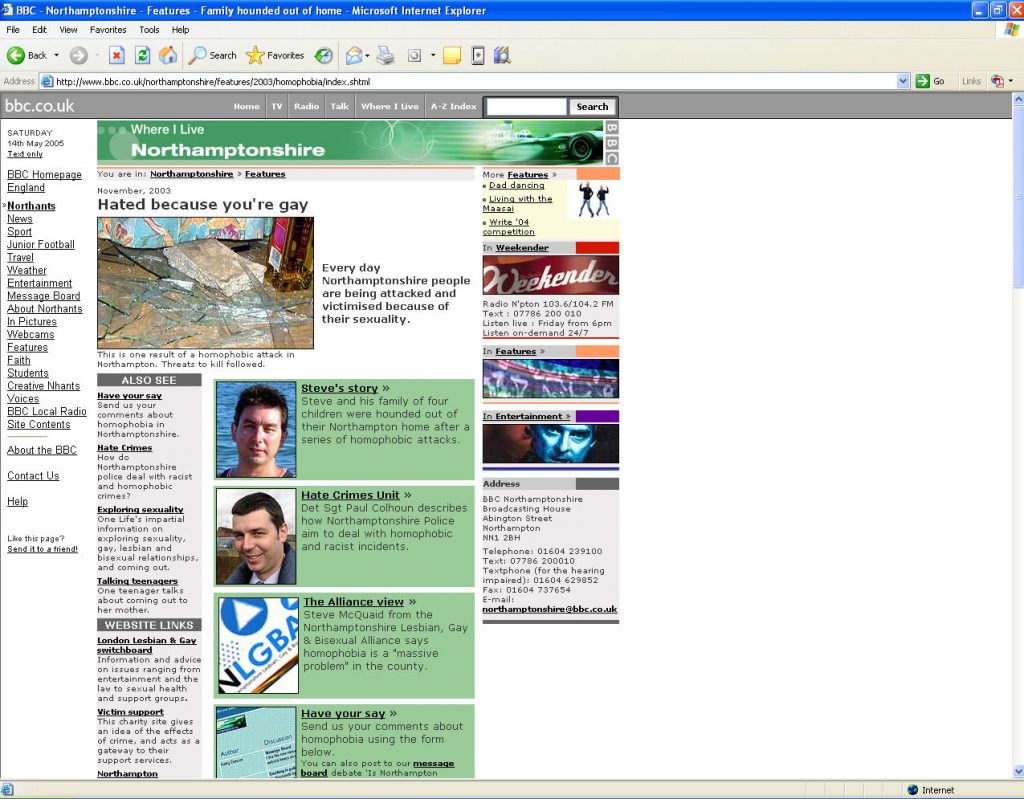Follow the Webcams sidebar link

tap(31, 334)
